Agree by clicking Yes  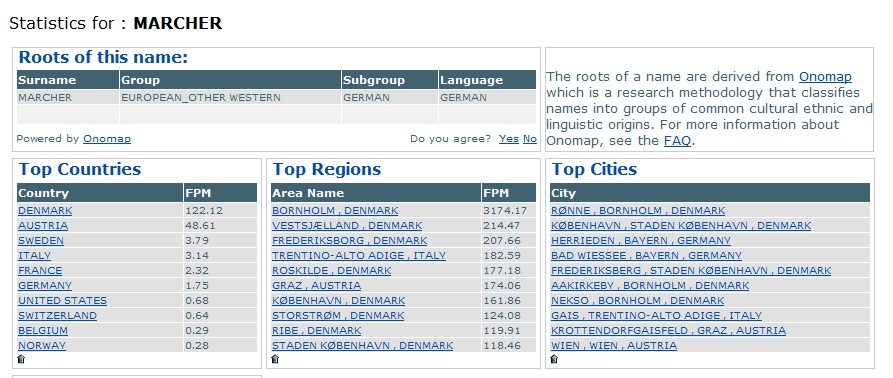click(509, 138)
